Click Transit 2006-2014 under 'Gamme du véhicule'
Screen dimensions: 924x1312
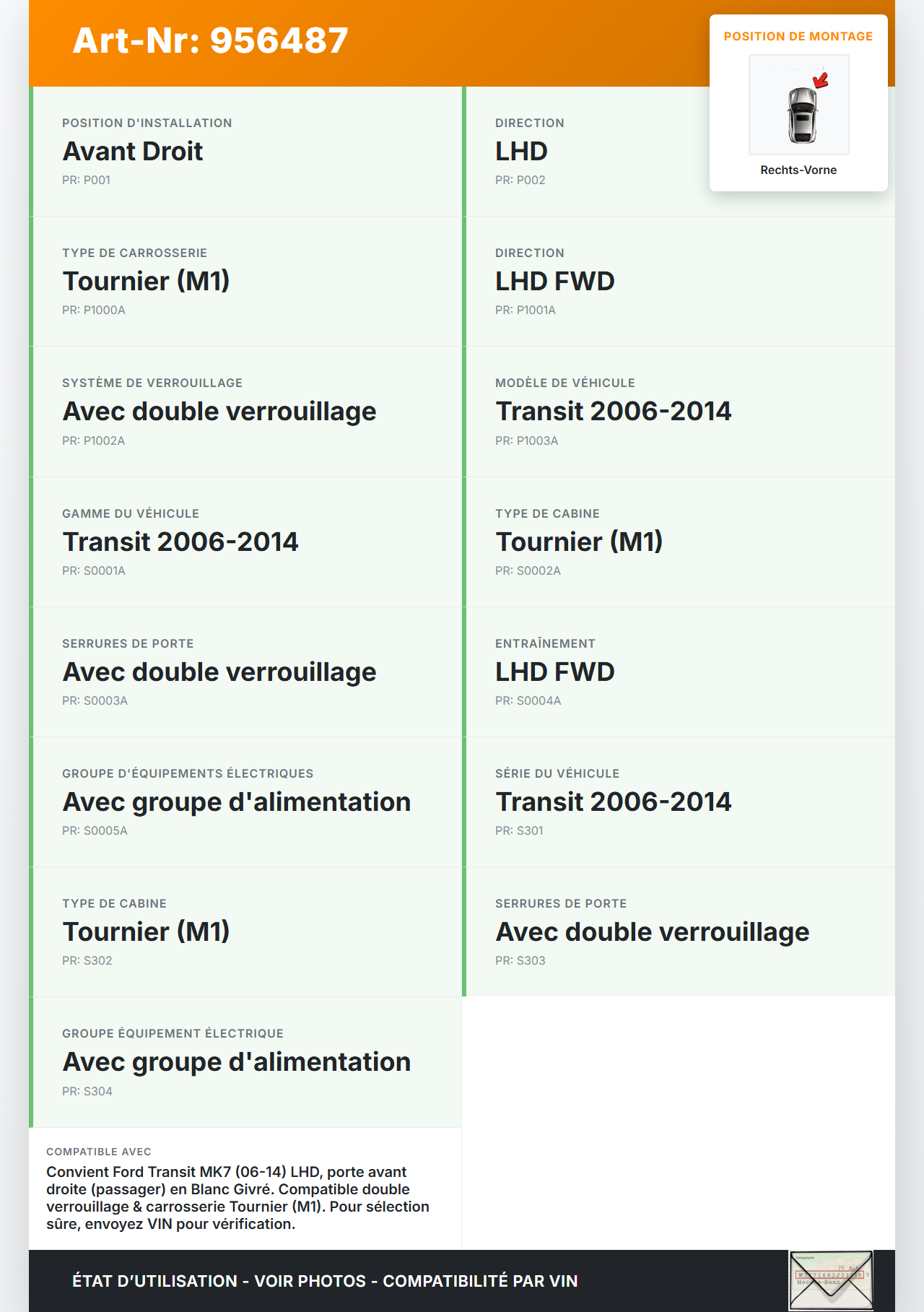pyautogui.click(x=180, y=542)
